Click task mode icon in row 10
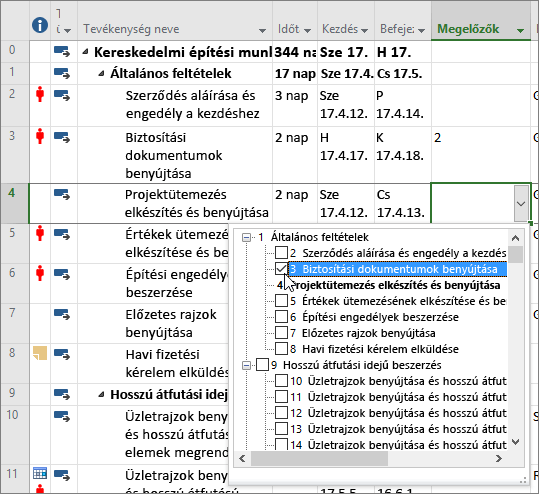Viewport: 539px width, 494px height. click(62, 416)
